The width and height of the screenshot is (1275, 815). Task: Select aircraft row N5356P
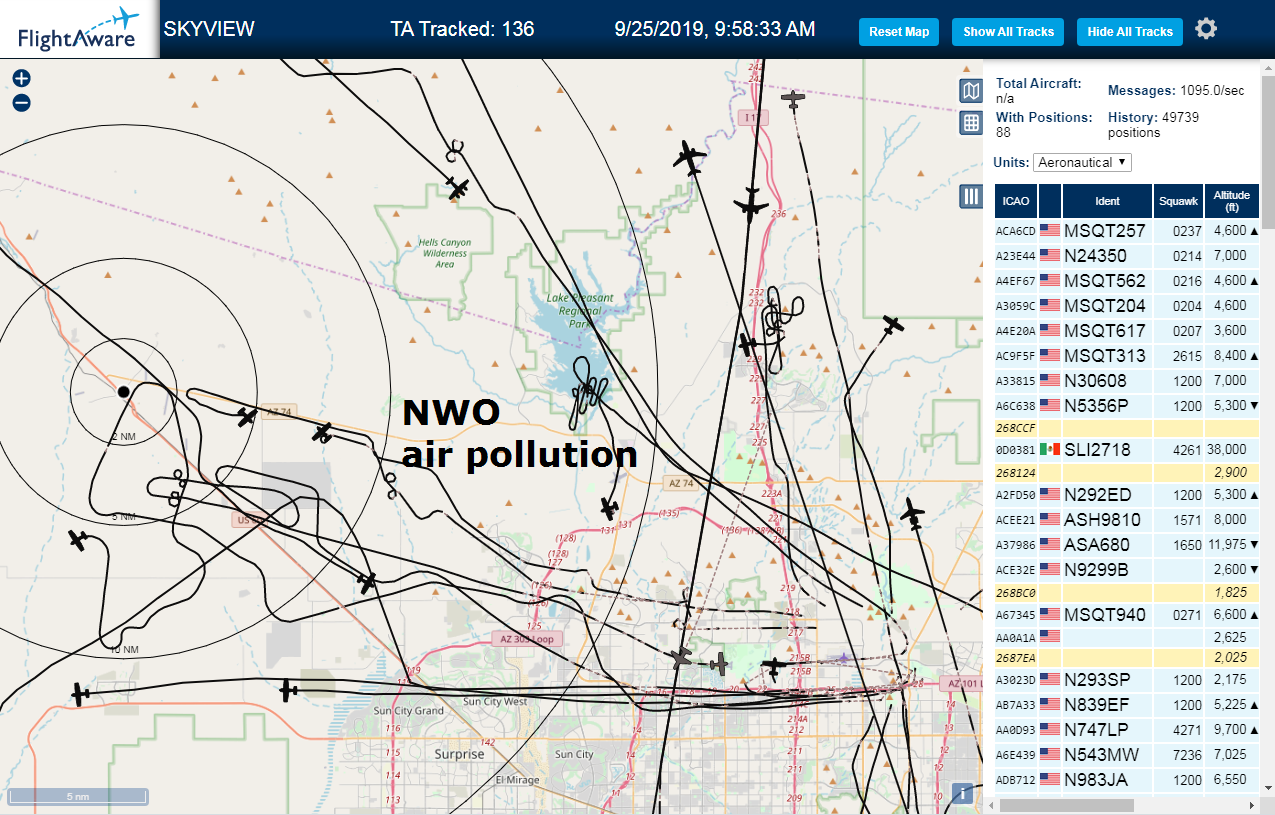[1127, 406]
